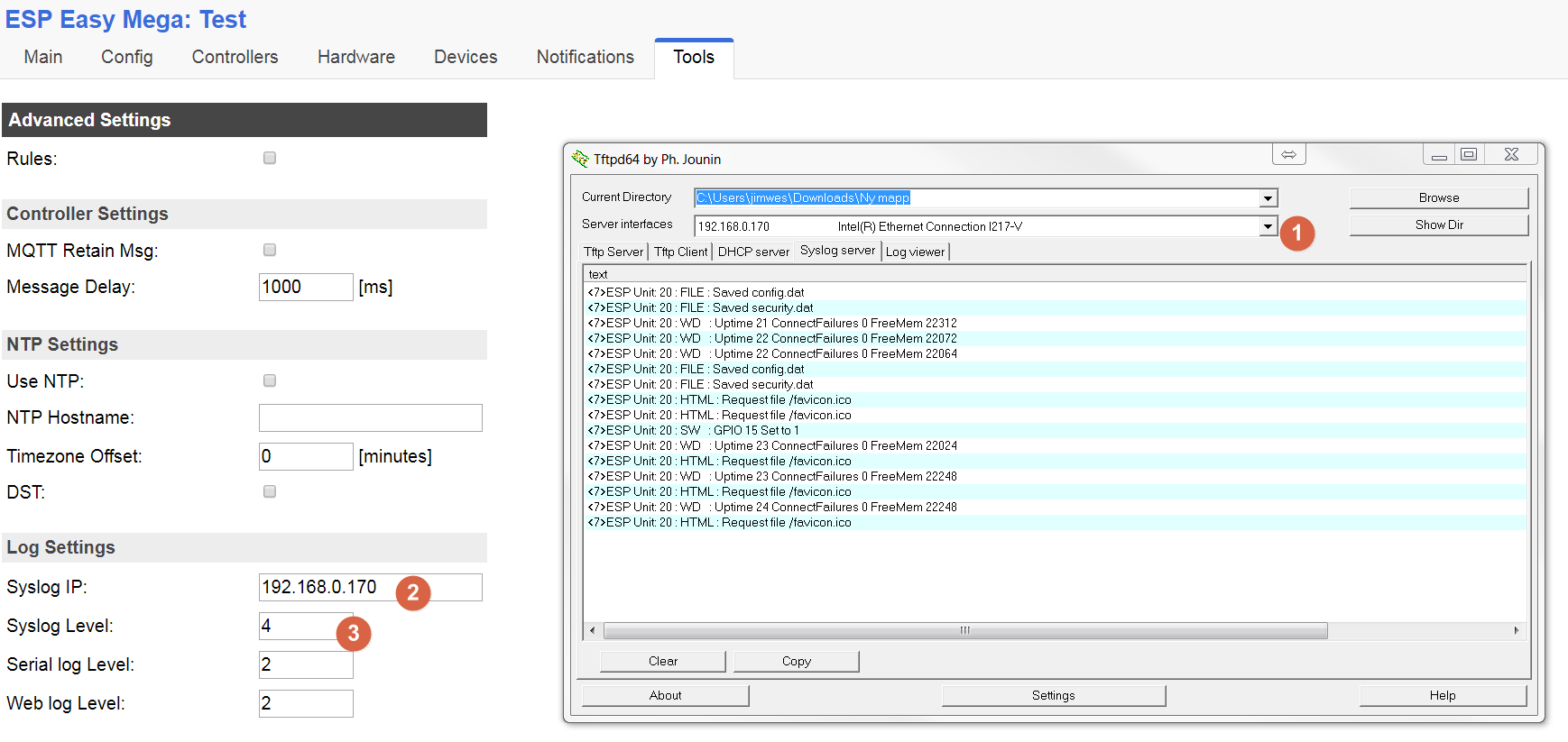Click the Help button
This screenshot has width=1568, height=742.
(x=1443, y=695)
